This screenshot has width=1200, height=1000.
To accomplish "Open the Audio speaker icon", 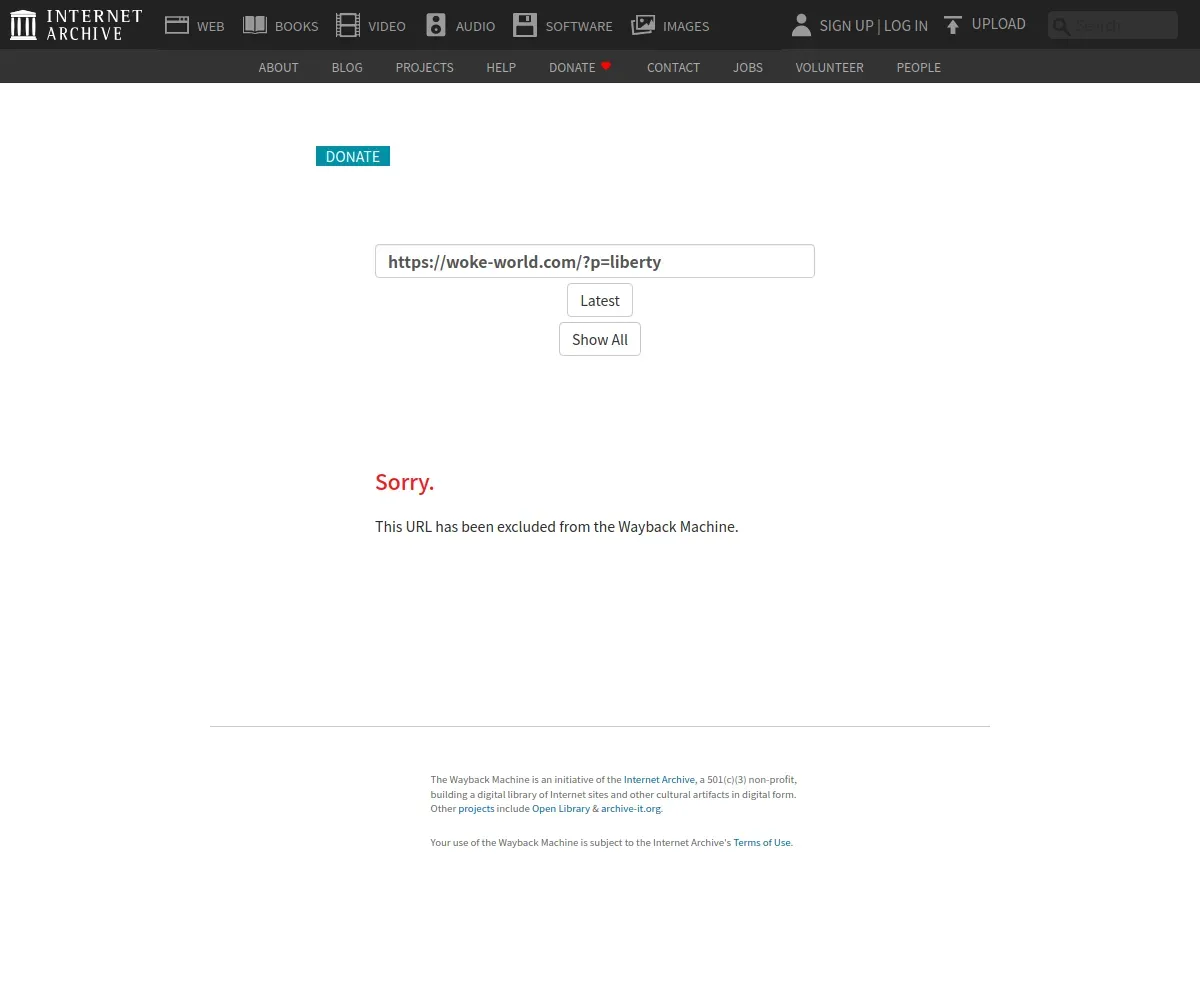I will pos(436,25).
